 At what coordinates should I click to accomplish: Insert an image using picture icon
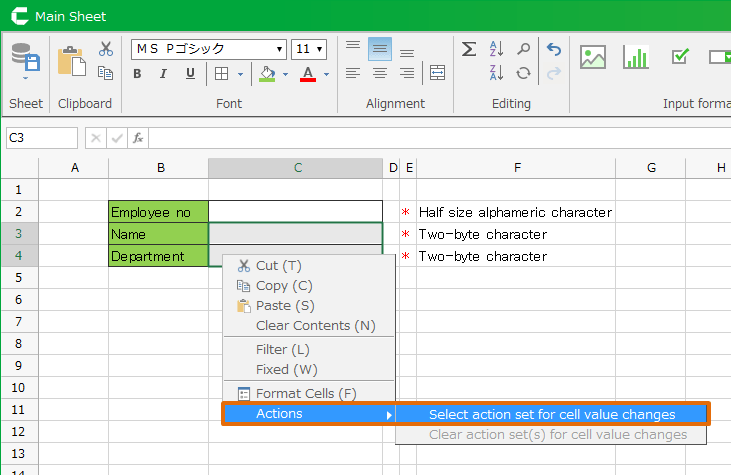tap(593, 57)
